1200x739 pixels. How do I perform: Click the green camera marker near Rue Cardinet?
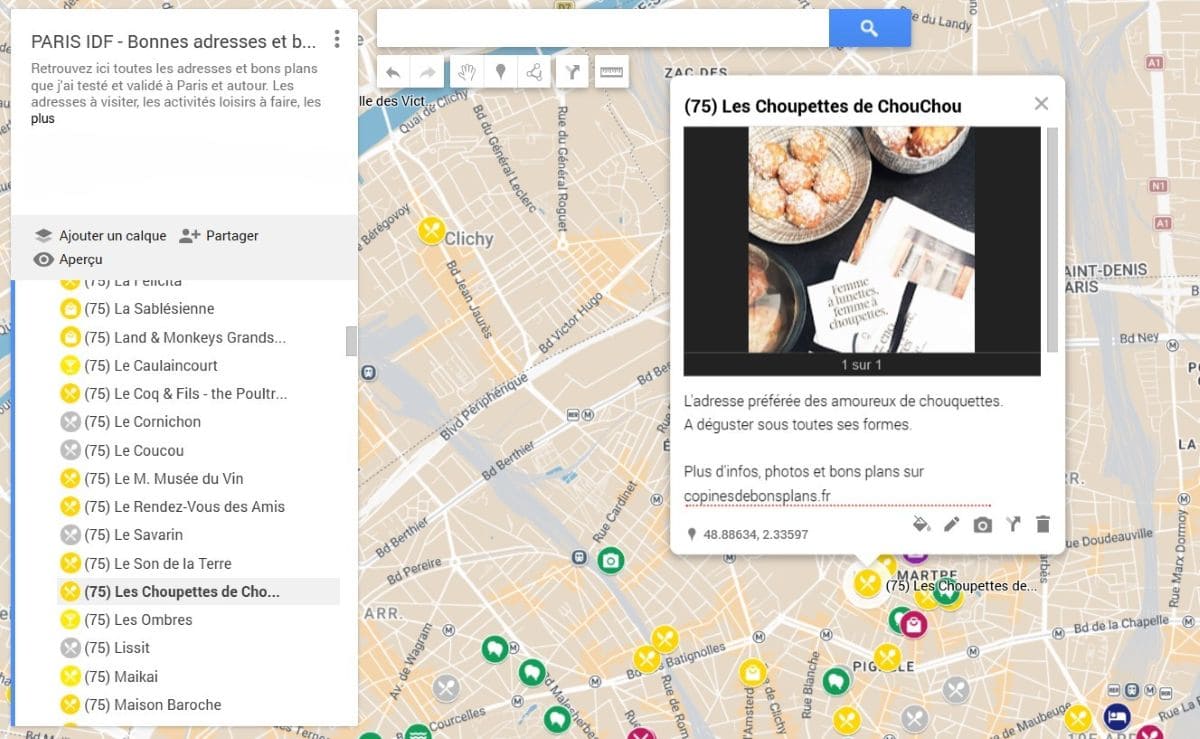(x=610, y=560)
